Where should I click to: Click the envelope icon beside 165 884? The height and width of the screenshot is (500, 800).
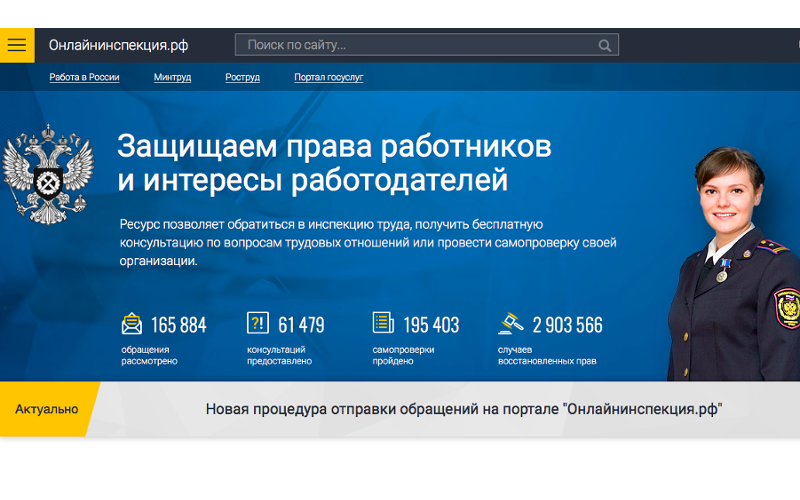tap(132, 323)
